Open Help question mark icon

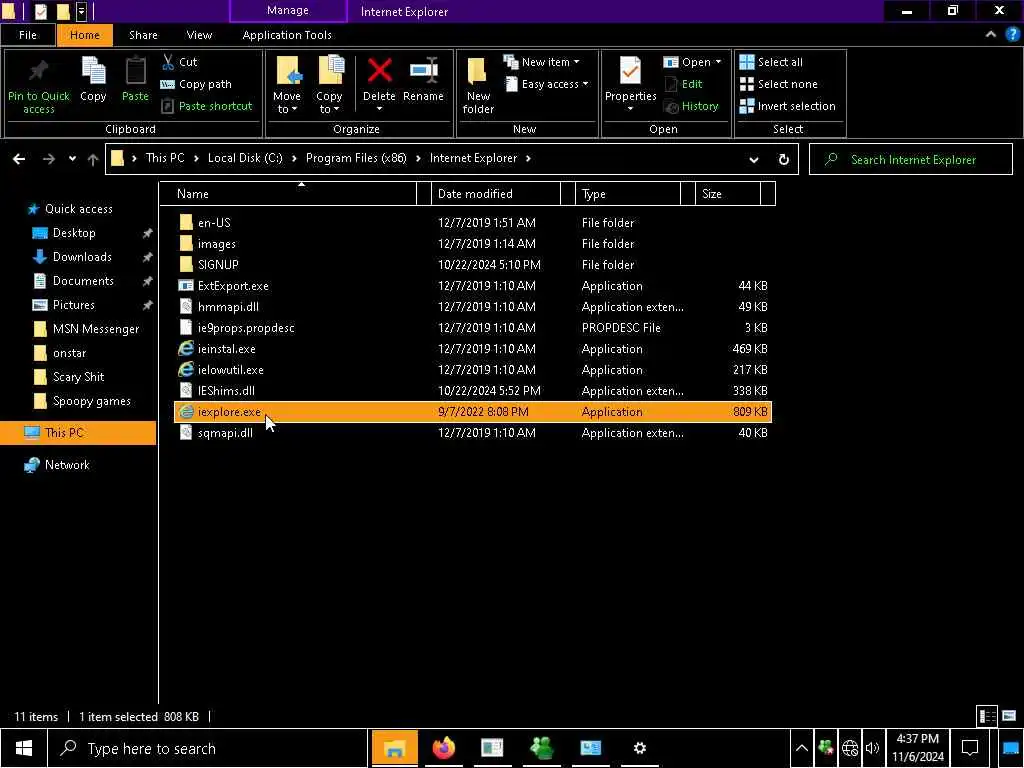coord(1013,35)
